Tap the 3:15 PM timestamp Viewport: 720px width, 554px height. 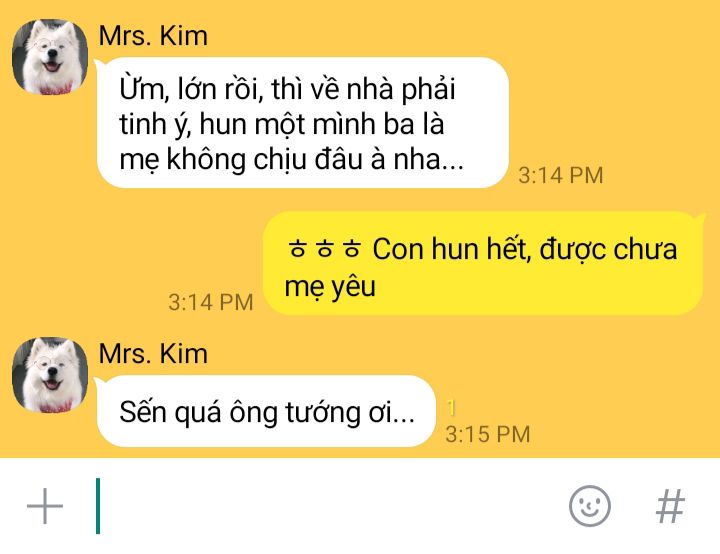point(488,434)
